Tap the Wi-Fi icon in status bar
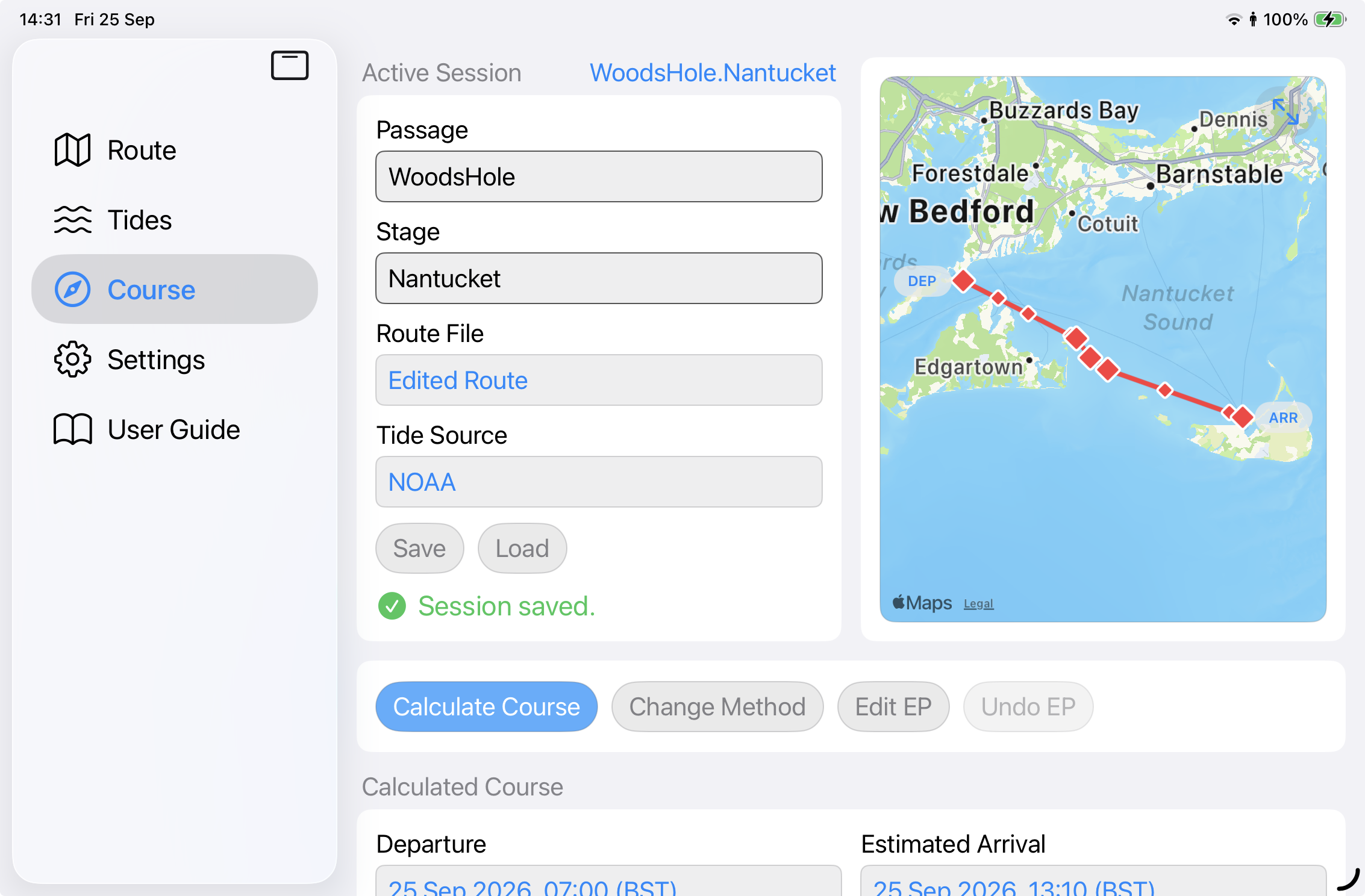 pyautogui.click(x=1234, y=19)
